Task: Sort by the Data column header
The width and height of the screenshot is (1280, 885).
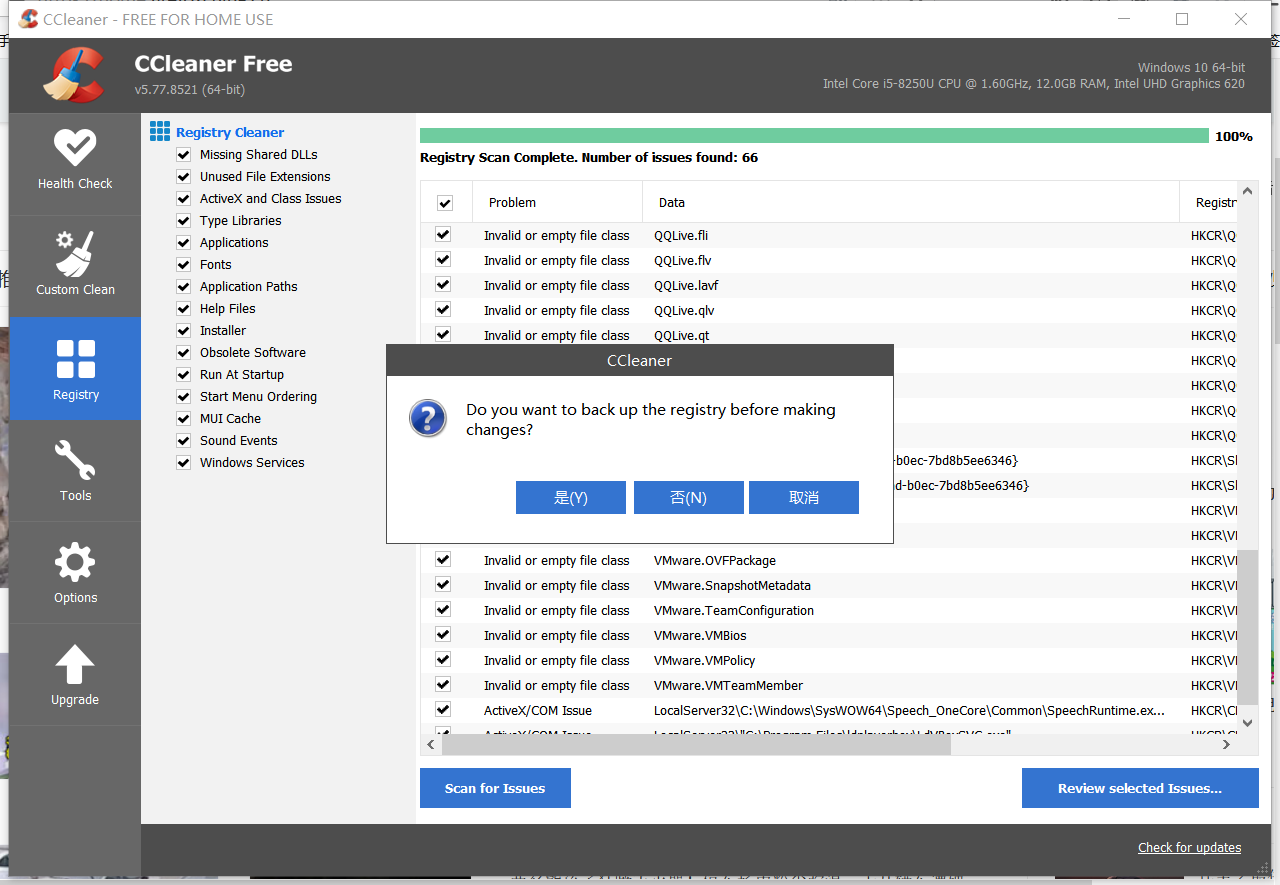Action: click(911, 202)
